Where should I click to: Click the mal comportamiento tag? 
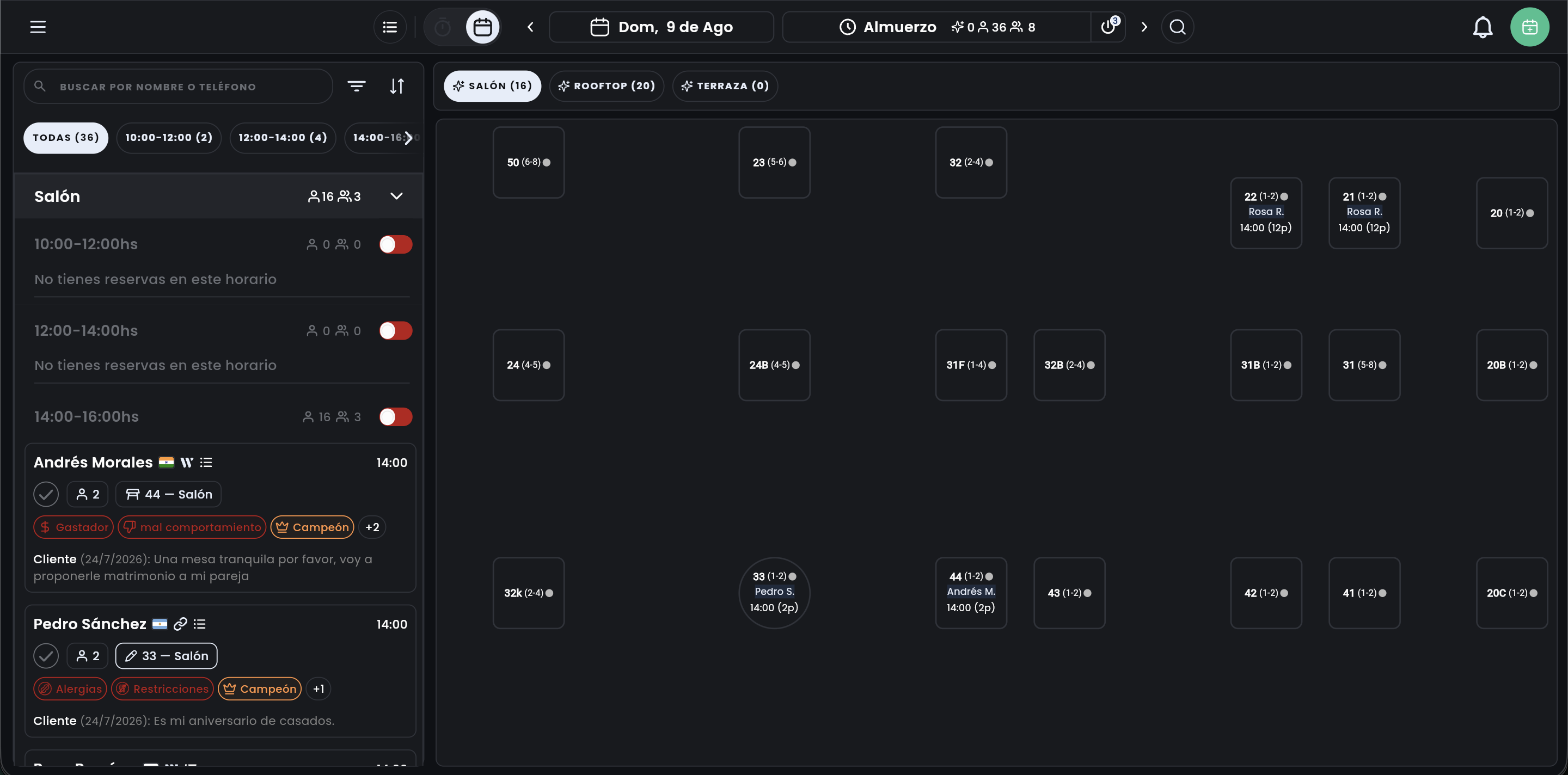[x=192, y=527]
